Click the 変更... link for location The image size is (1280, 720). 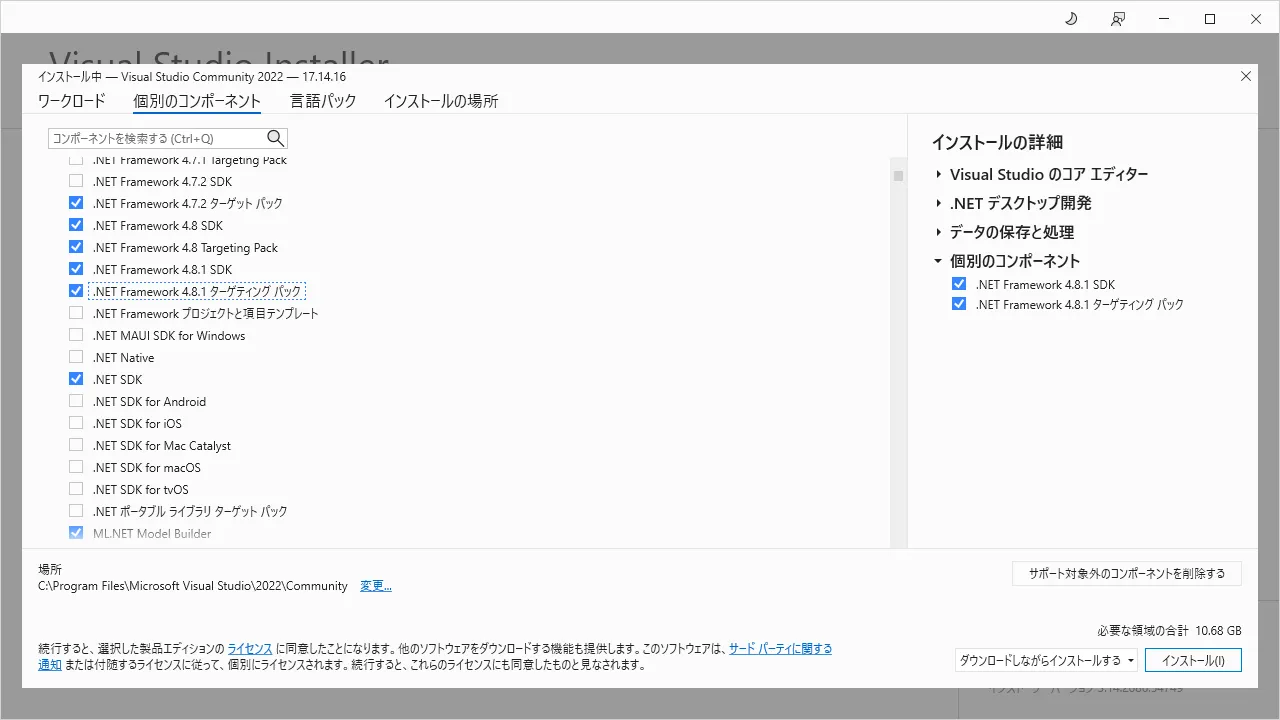375,586
